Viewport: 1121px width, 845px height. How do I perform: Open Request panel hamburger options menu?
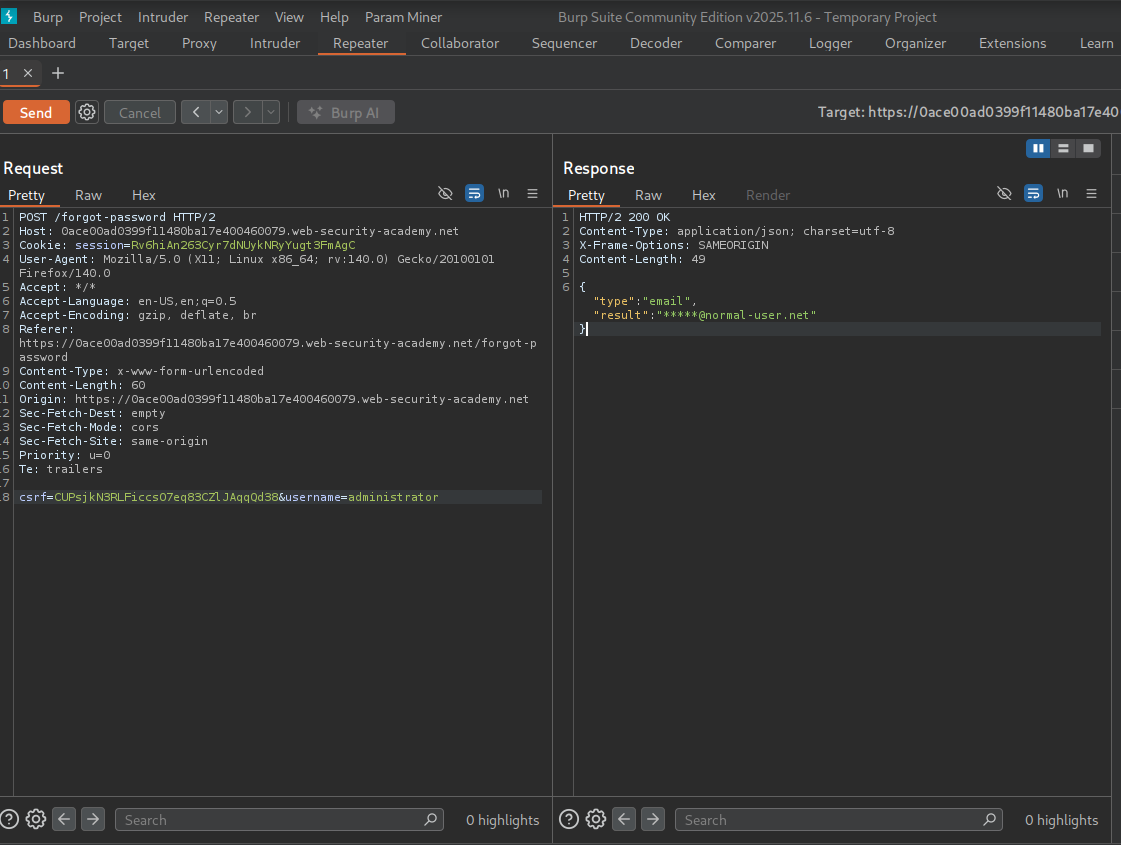click(532, 194)
